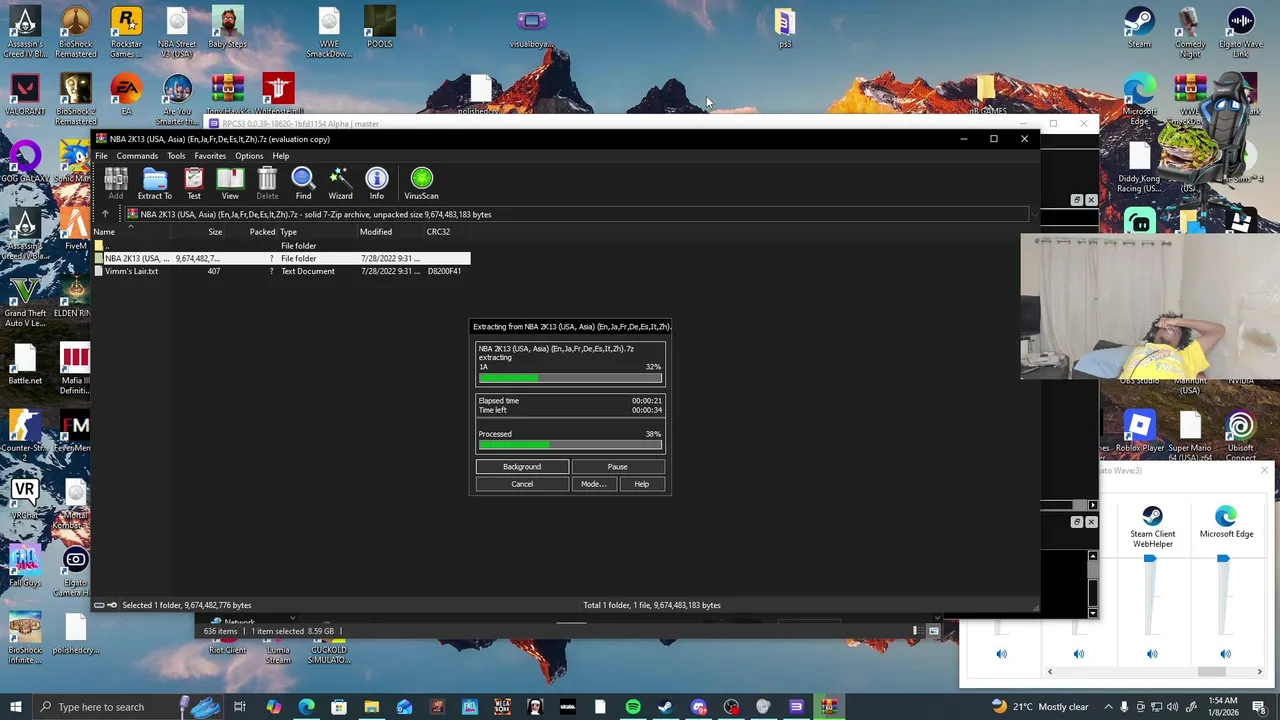Click the Delete toolbar icon
The width and height of the screenshot is (1280, 720).
(x=267, y=183)
